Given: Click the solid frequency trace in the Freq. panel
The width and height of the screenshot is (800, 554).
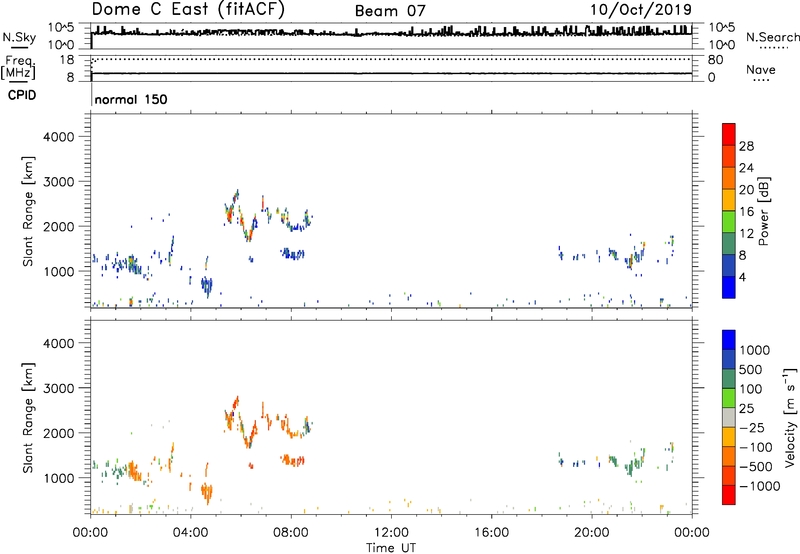Looking at the screenshot, I should pos(391,73).
